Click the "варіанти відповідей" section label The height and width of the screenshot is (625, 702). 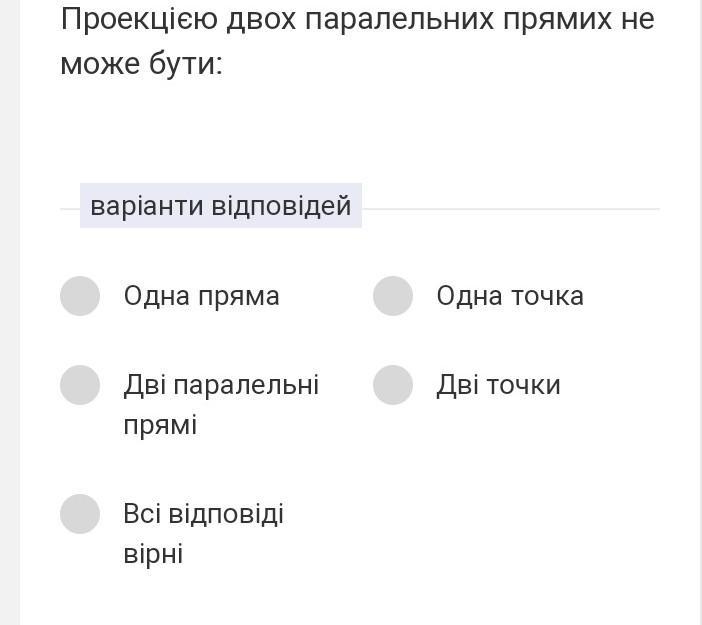coord(220,206)
